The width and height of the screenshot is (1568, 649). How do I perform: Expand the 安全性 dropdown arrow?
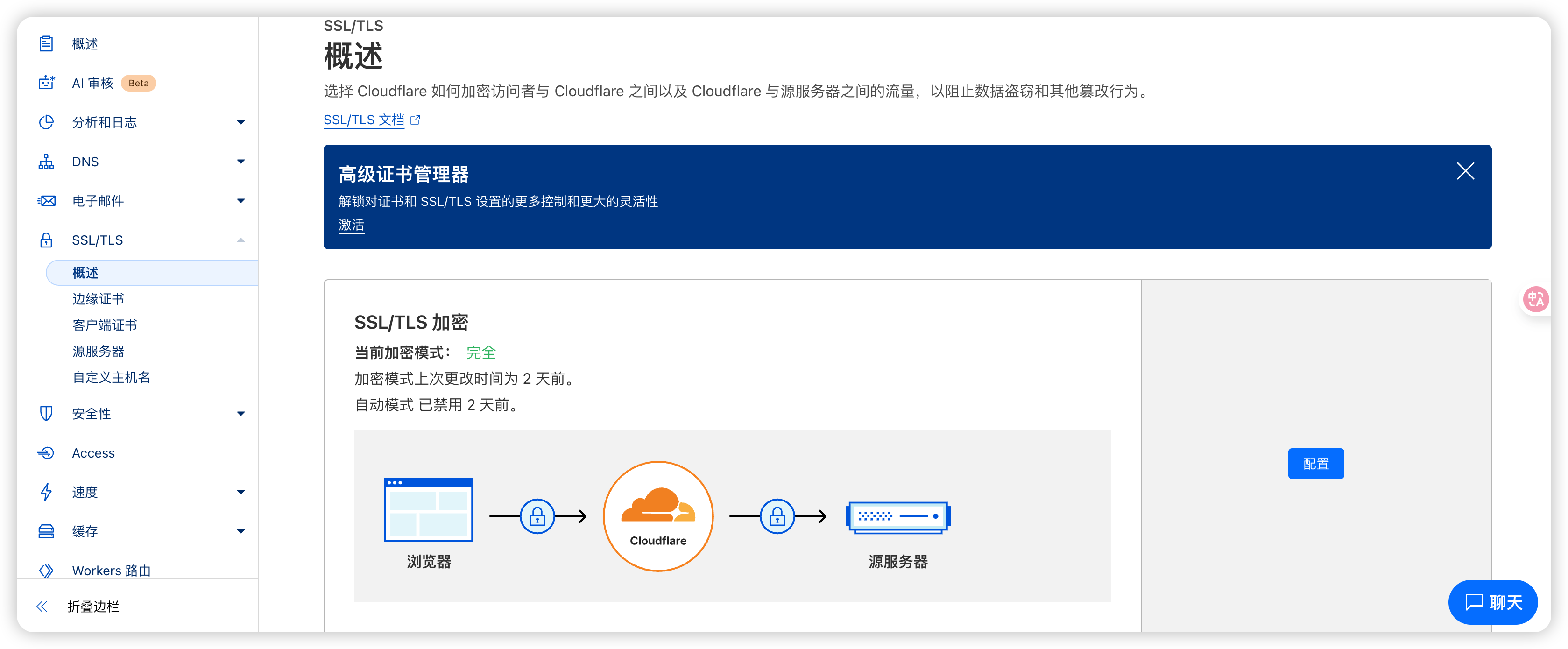[241, 413]
